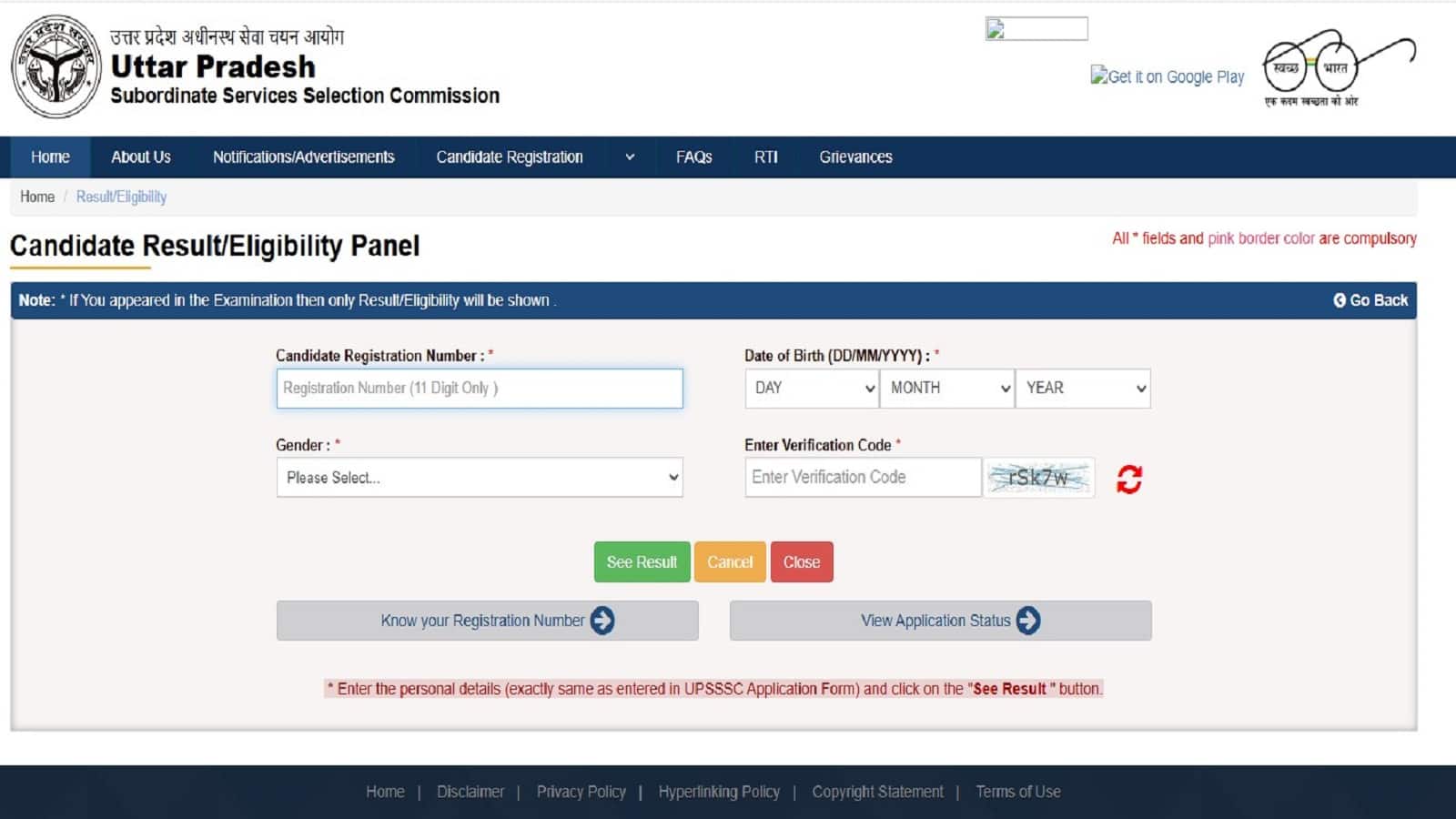The image size is (1456, 819).
Task: Click the Candidate Registration Number label
Action: point(384,356)
